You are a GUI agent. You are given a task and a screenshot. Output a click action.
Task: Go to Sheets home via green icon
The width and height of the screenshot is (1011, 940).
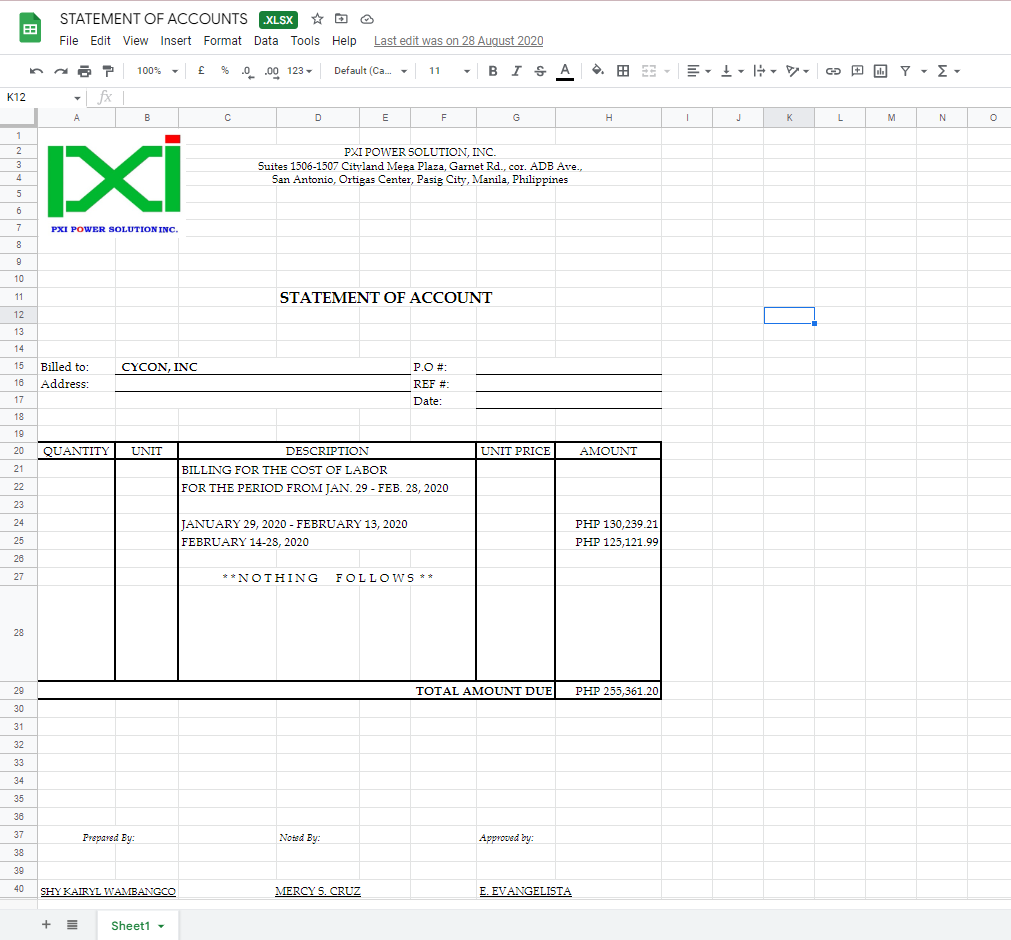tap(30, 28)
